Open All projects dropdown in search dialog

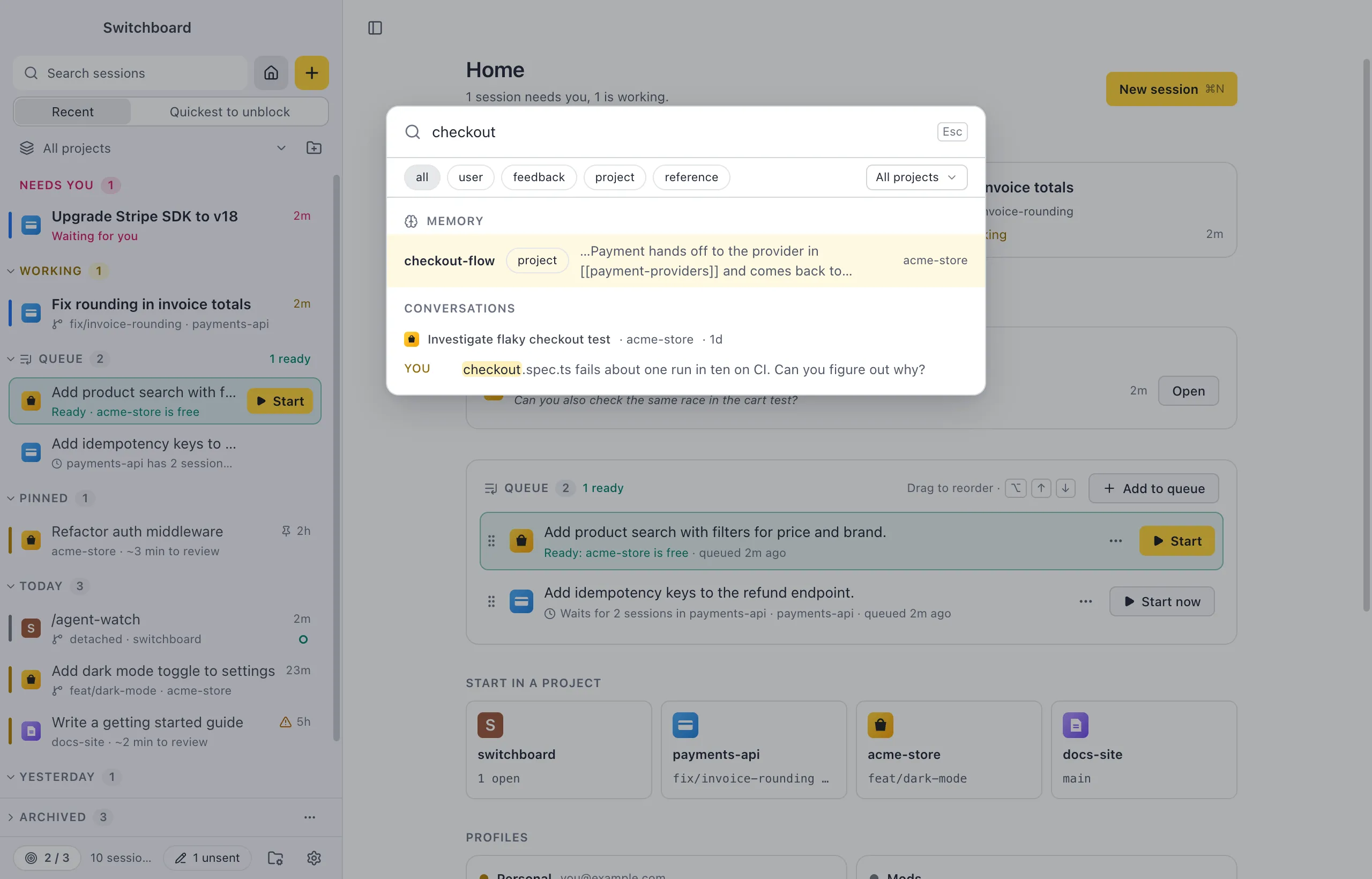click(916, 177)
